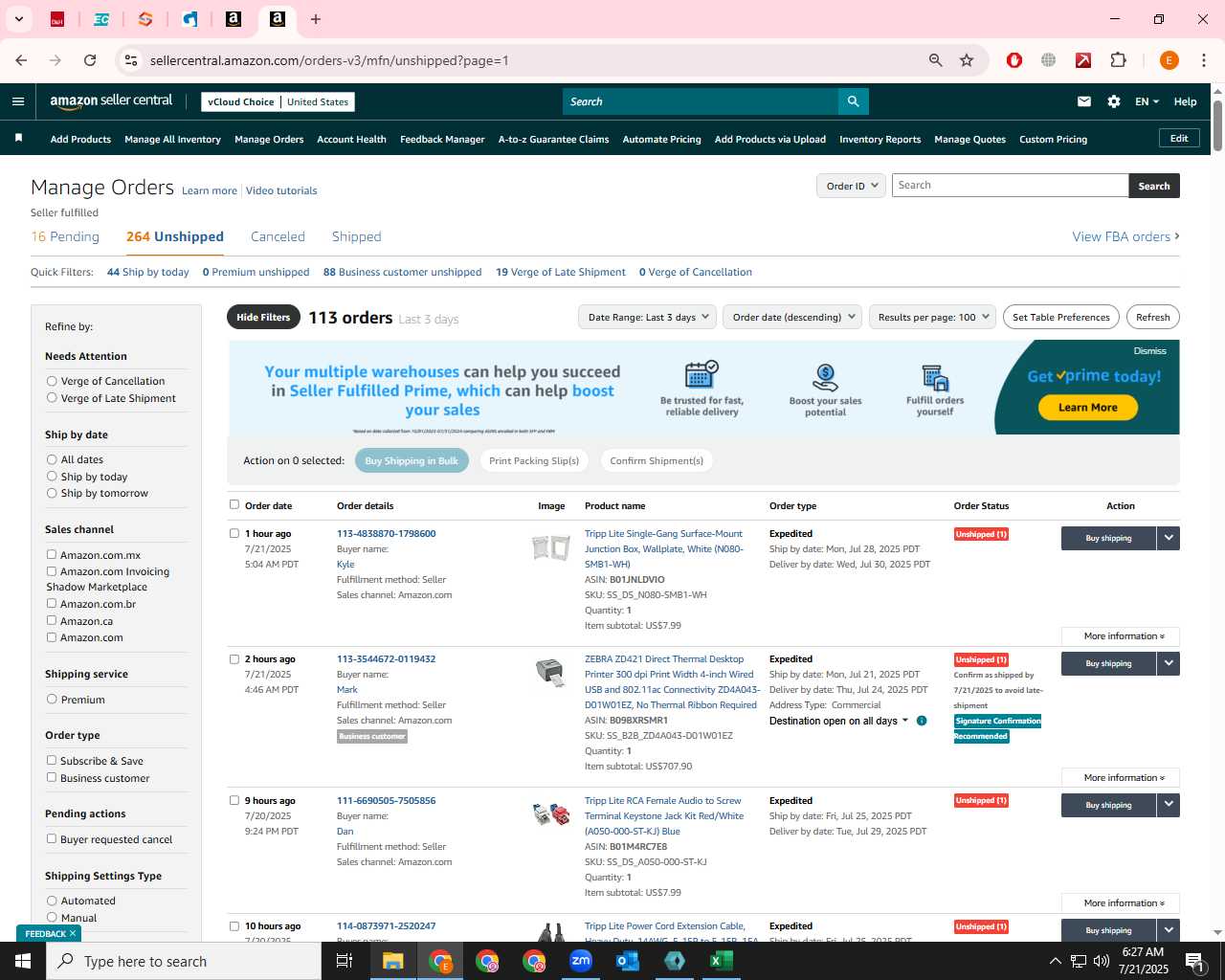Viewport: 1225px width, 980px height.
Task: Switch to the Canceled orders tab
Action: click(278, 236)
